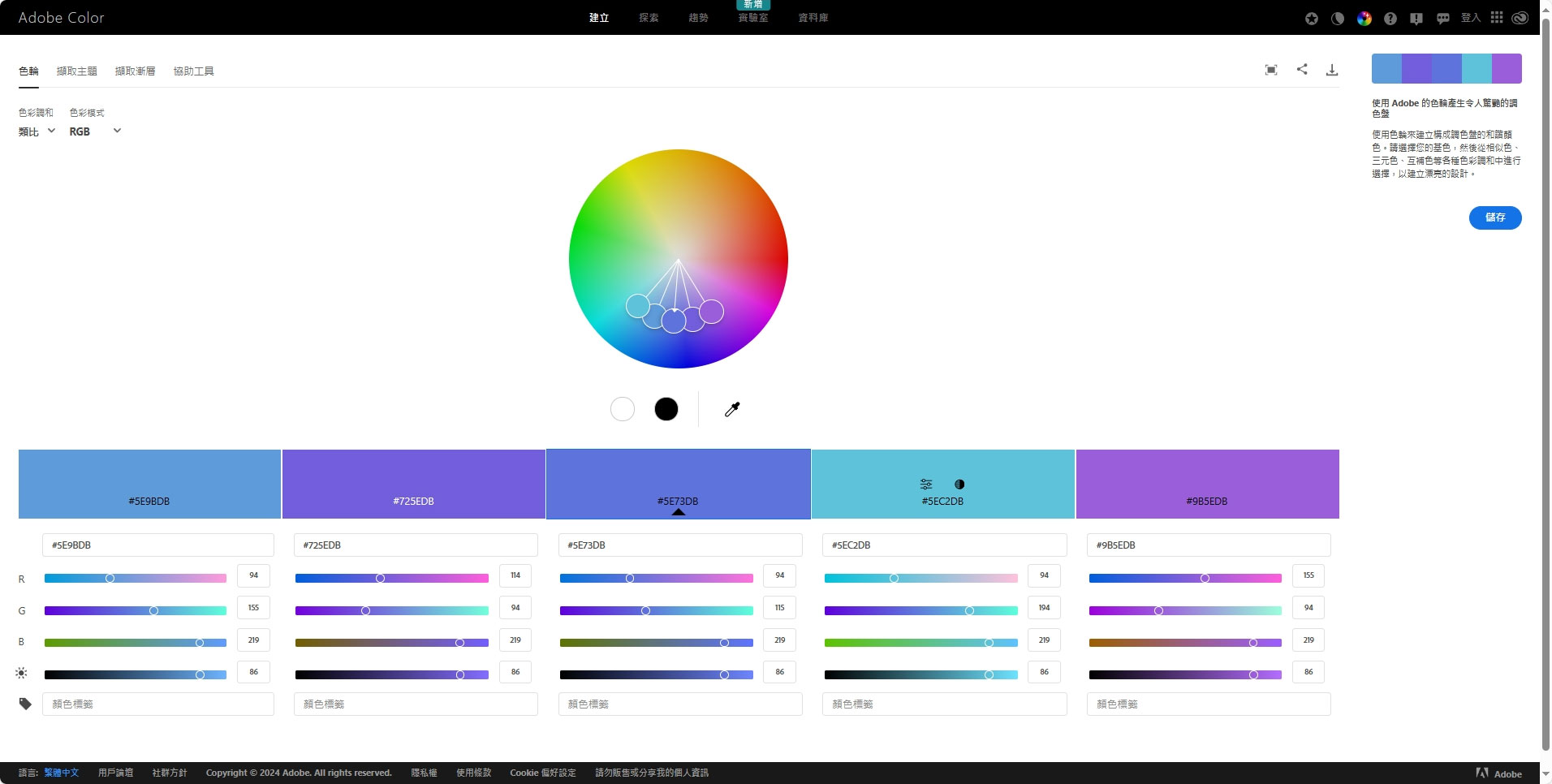1552x784 pixels.
Task: Select the eyedropper tool below wheel
Action: click(732, 409)
